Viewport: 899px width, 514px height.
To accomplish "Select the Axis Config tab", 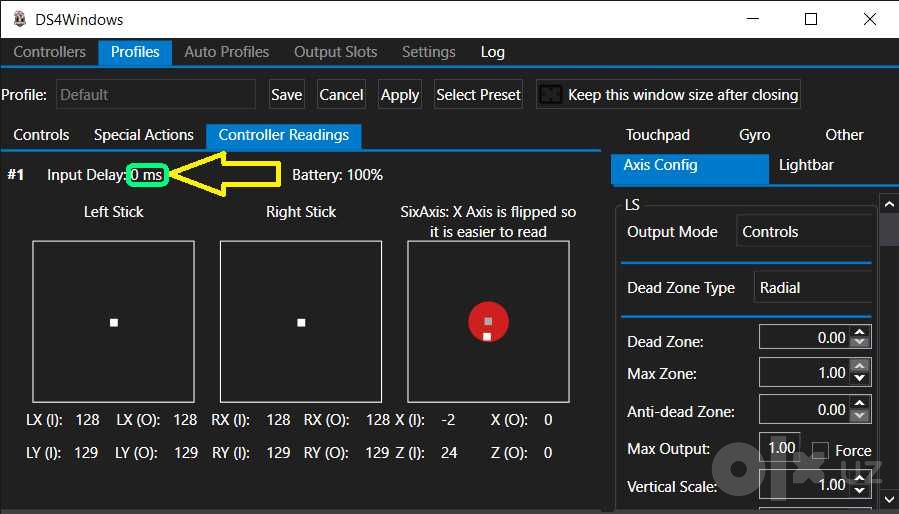I will [x=690, y=168].
